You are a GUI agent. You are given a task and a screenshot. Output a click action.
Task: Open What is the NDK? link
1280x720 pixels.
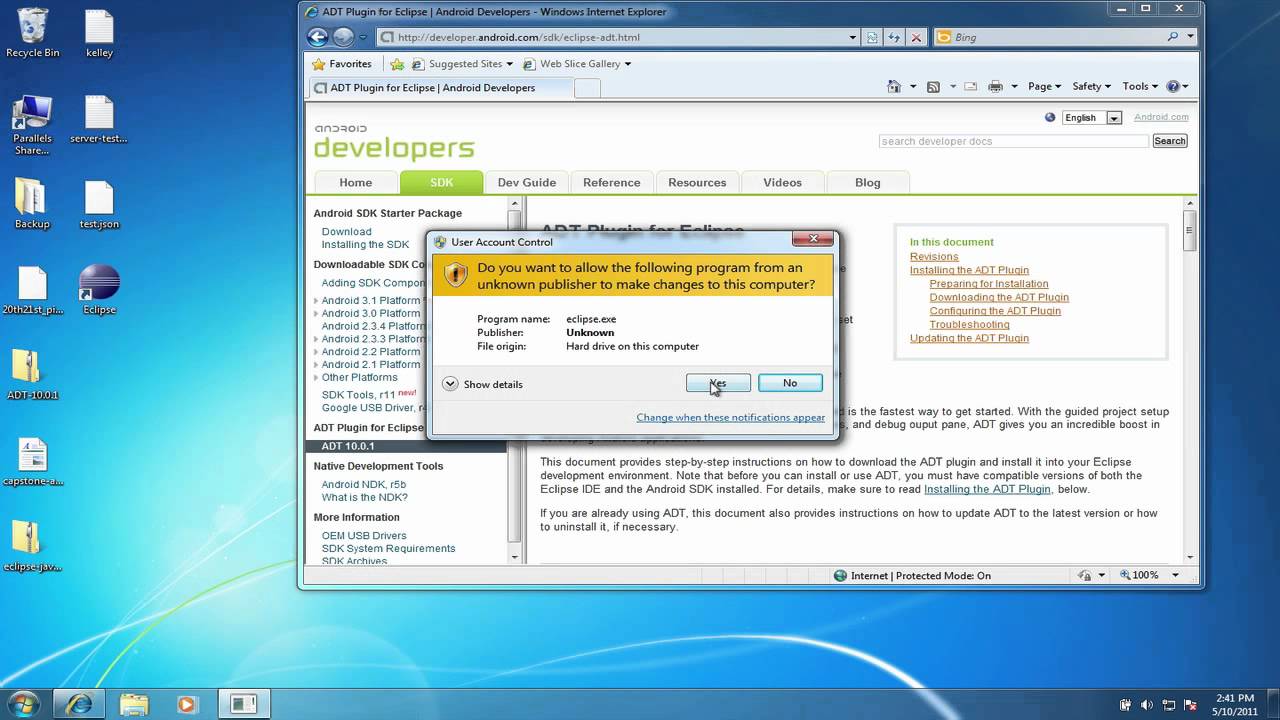coord(364,497)
